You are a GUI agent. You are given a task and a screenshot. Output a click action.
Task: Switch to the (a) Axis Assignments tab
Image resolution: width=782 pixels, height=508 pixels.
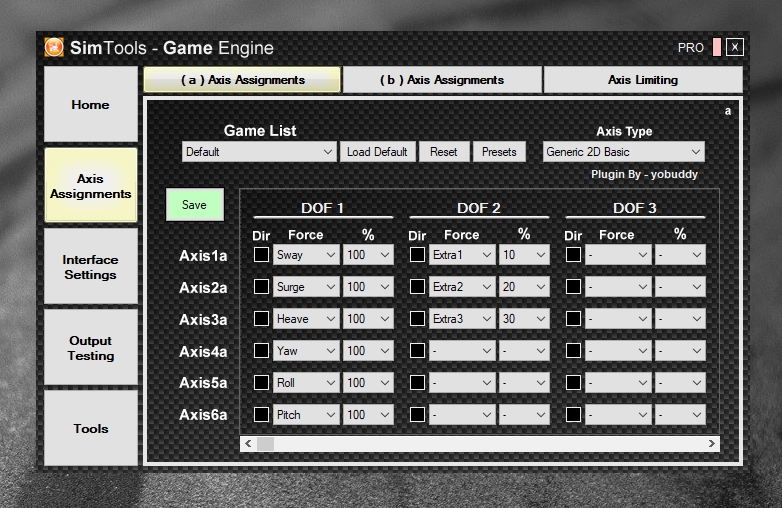point(242,80)
